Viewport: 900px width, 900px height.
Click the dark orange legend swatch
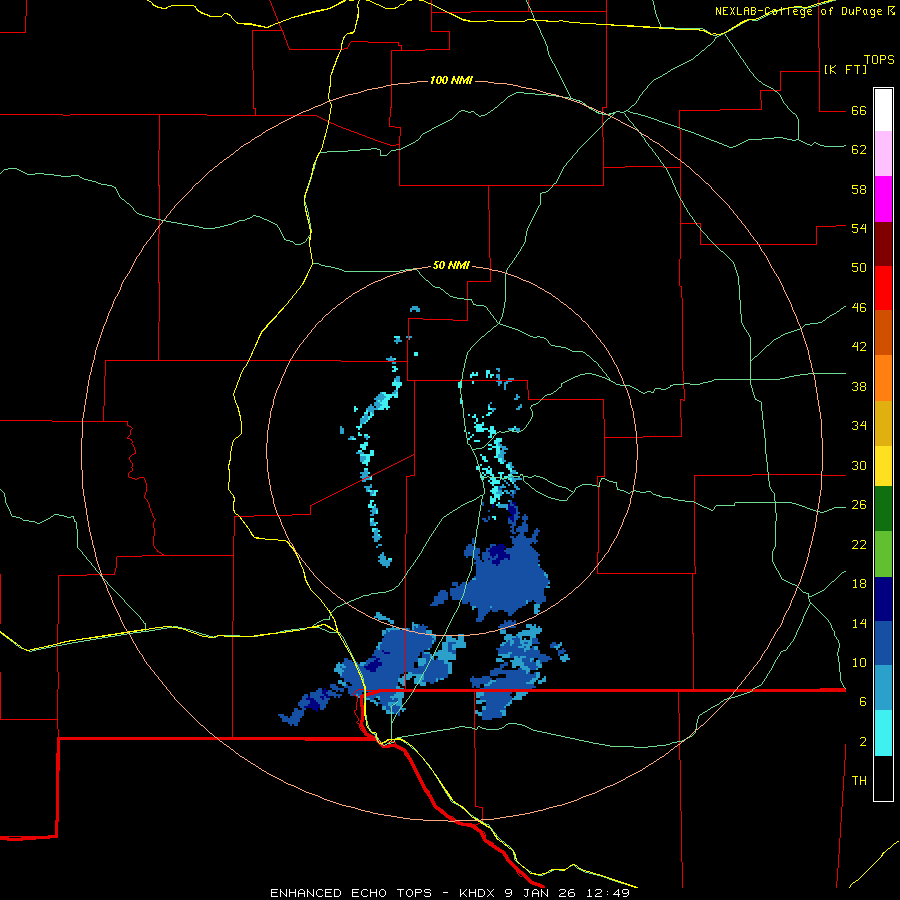[x=883, y=332]
